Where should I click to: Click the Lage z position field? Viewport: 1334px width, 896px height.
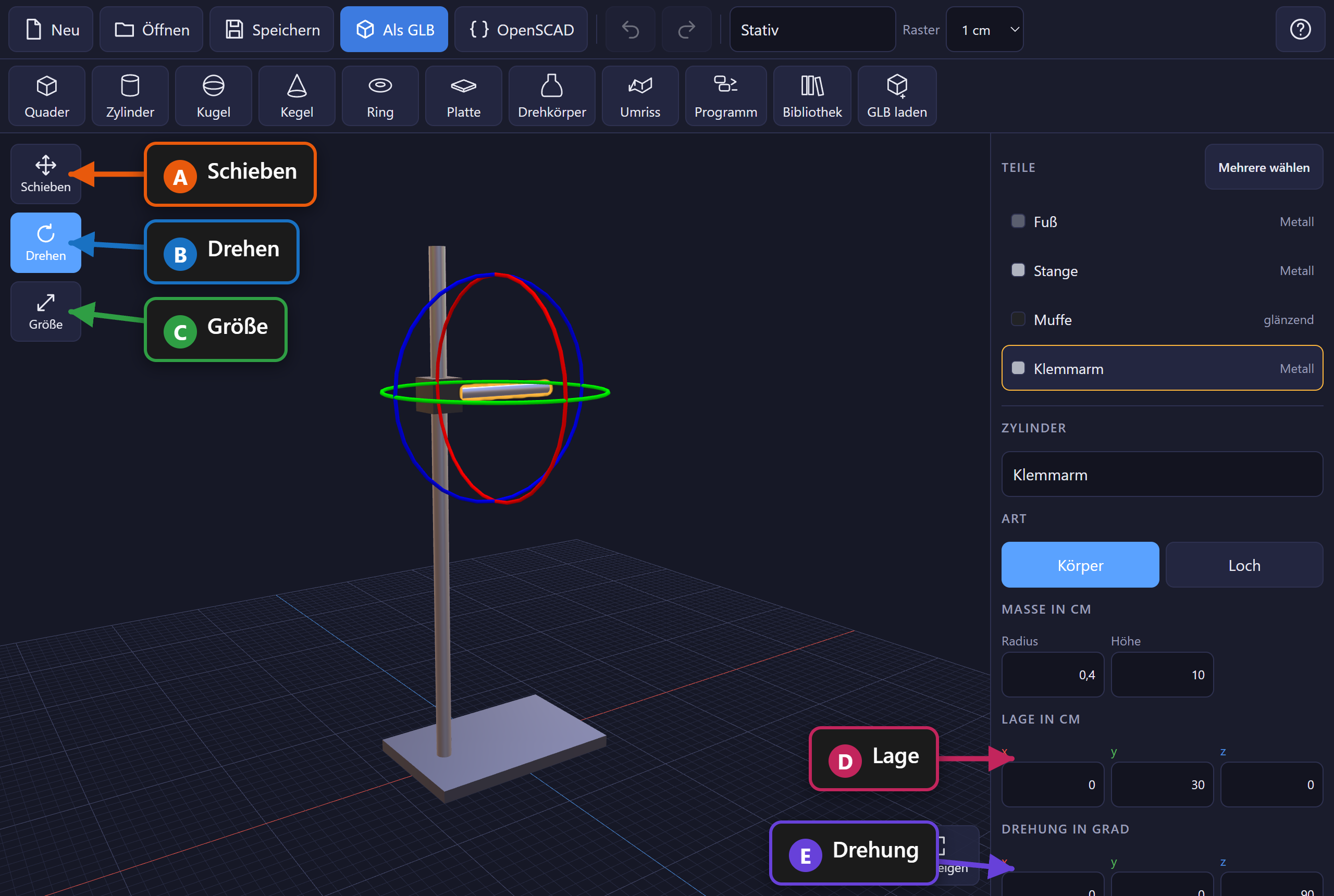click(x=1271, y=785)
